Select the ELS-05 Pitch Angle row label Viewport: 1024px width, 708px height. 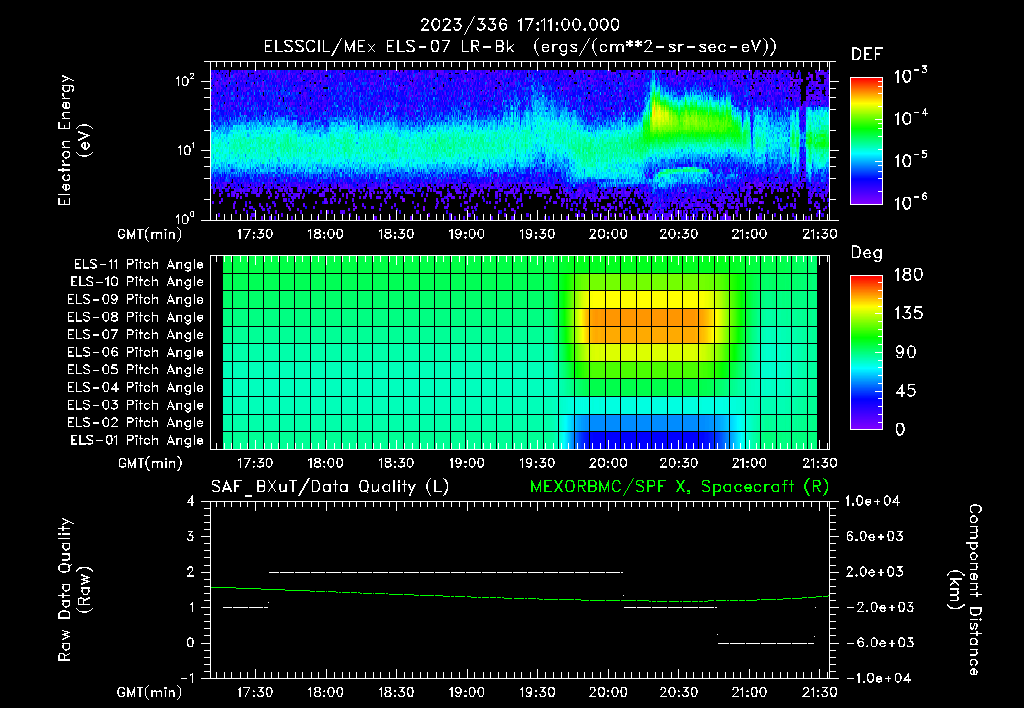(136, 370)
